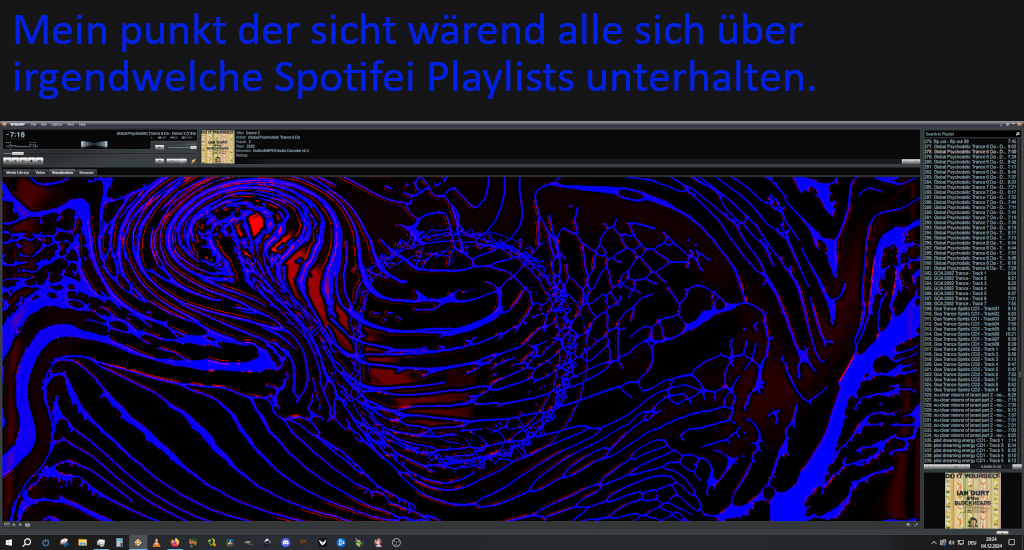Launch Firefox from the taskbar

(174, 542)
